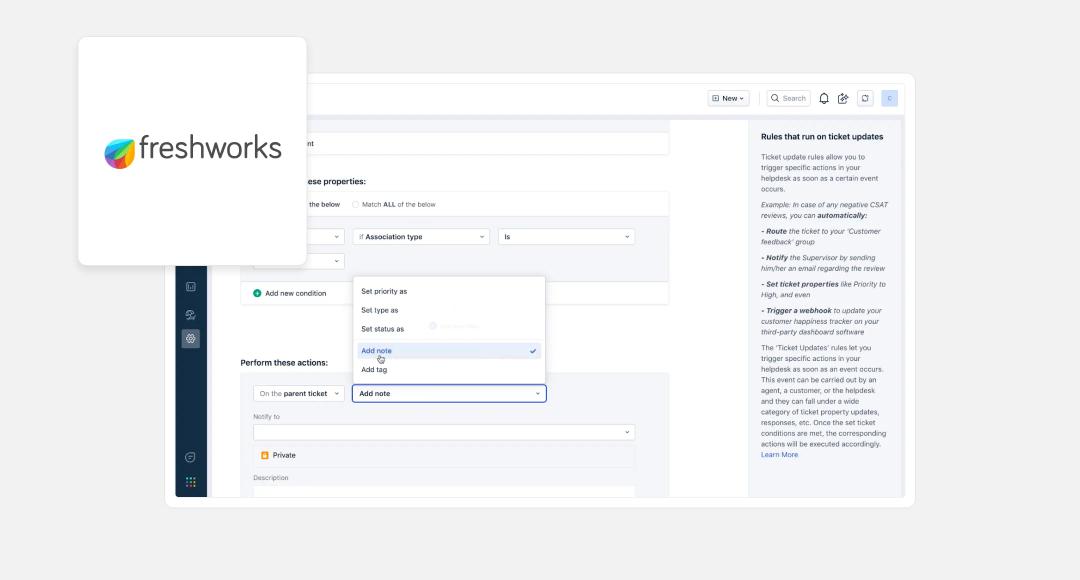Click the notification bell icon

822,97
